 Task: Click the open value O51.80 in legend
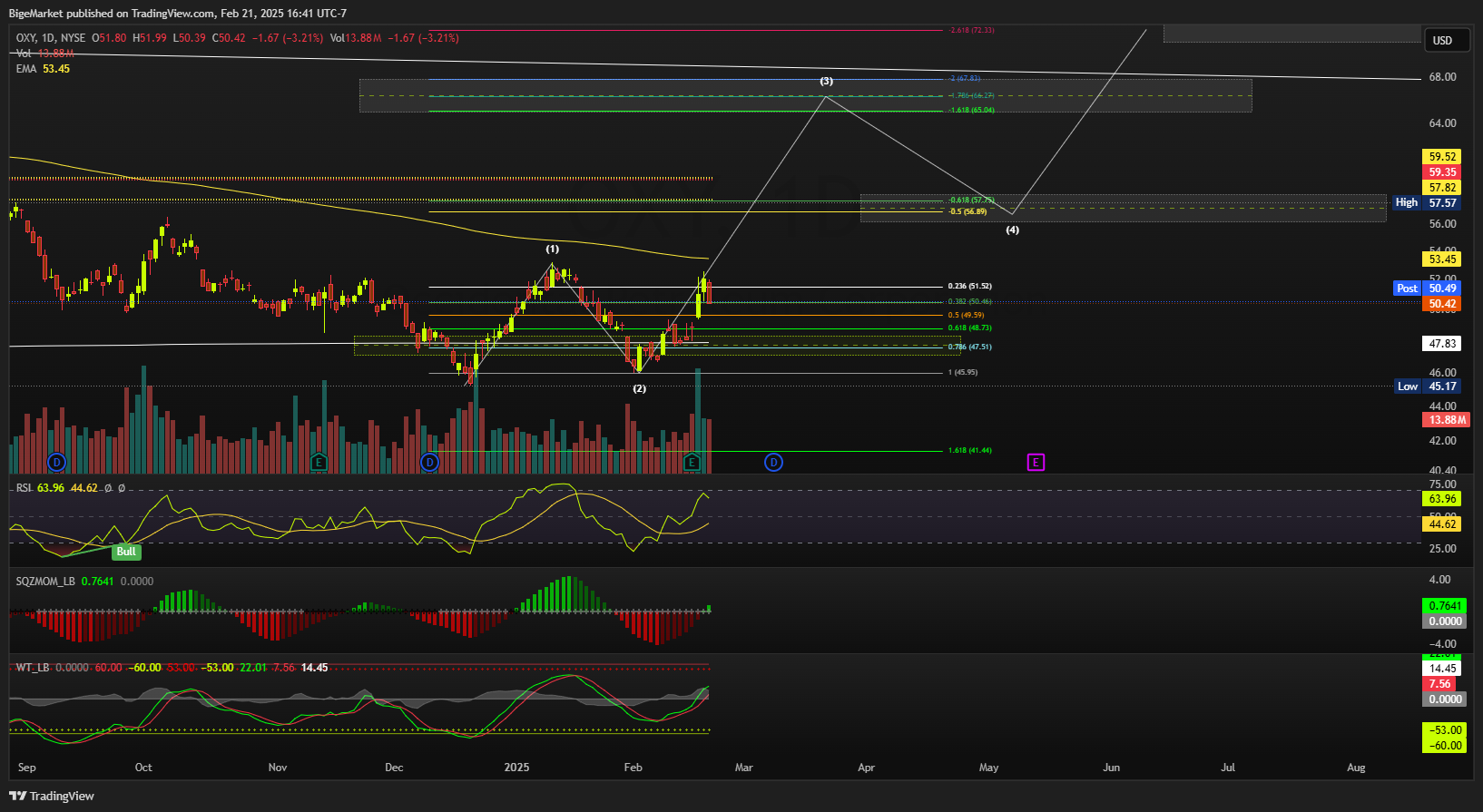110,38
